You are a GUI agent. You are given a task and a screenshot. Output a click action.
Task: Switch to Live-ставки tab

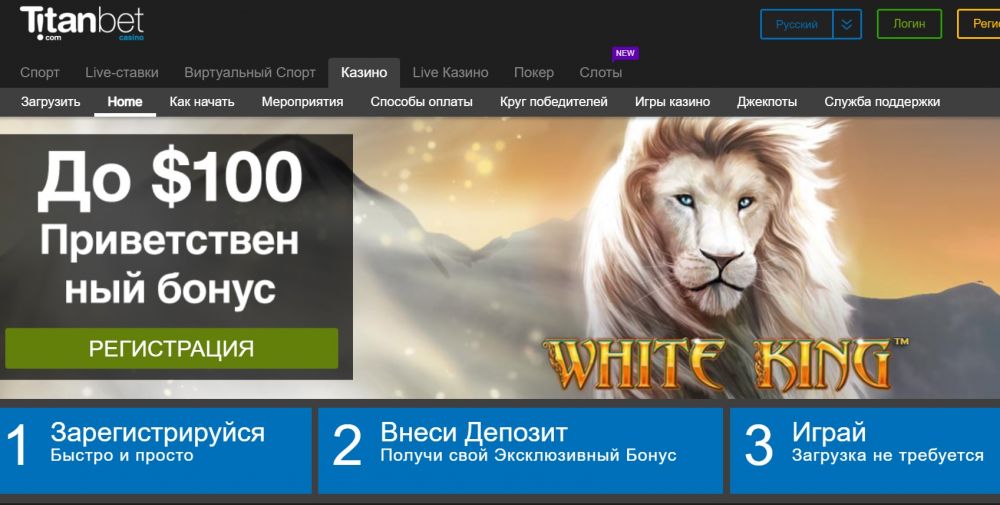tap(122, 73)
